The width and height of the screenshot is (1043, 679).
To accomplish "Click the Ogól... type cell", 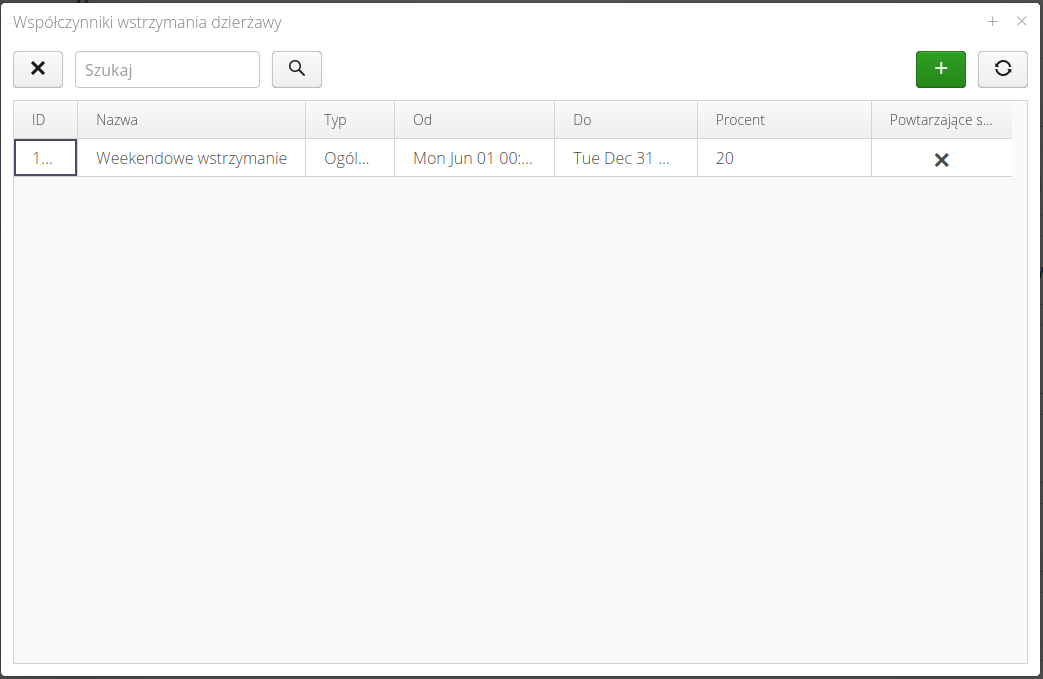I will [349, 158].
